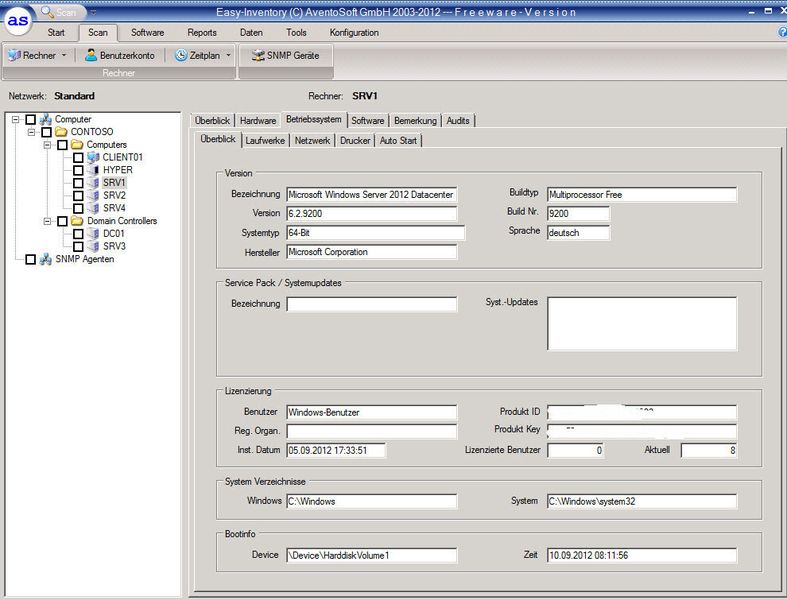Switch to the Audits tab
The width and height of the screenshot is (787, 600).
[458, 121]
